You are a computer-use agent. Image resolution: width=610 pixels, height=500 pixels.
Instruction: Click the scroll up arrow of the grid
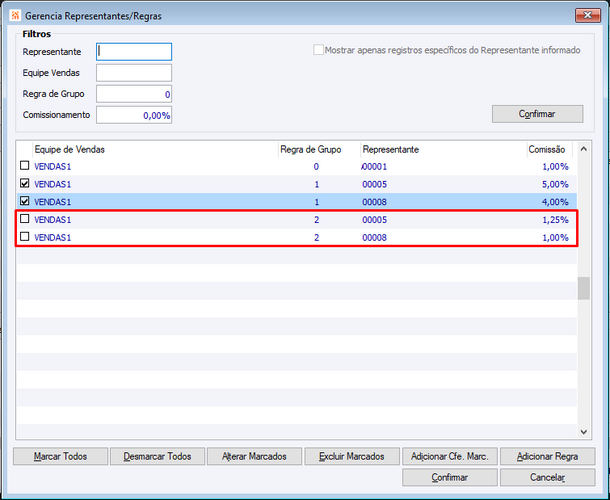[x=584, y=149]
